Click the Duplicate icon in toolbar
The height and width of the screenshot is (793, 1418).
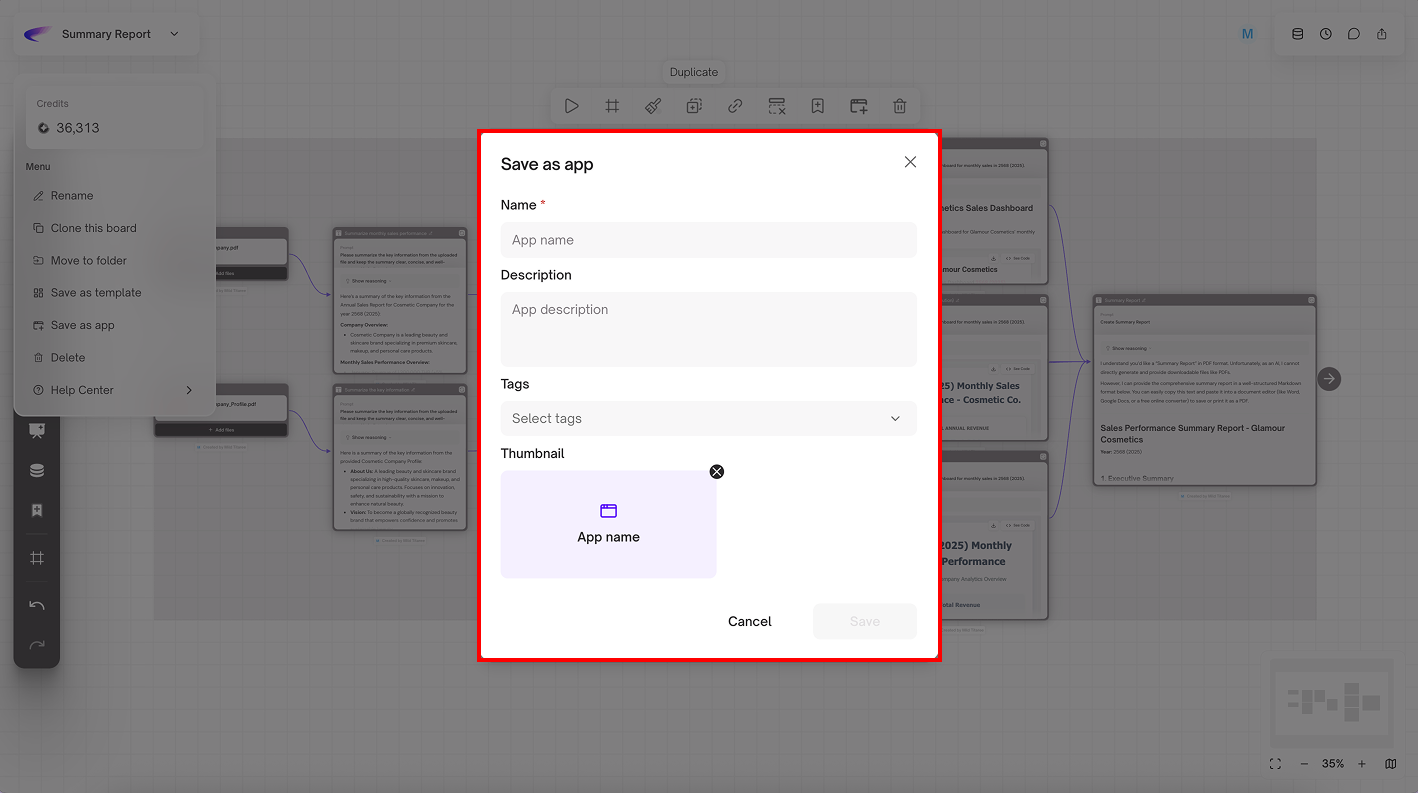coord(694,106)
